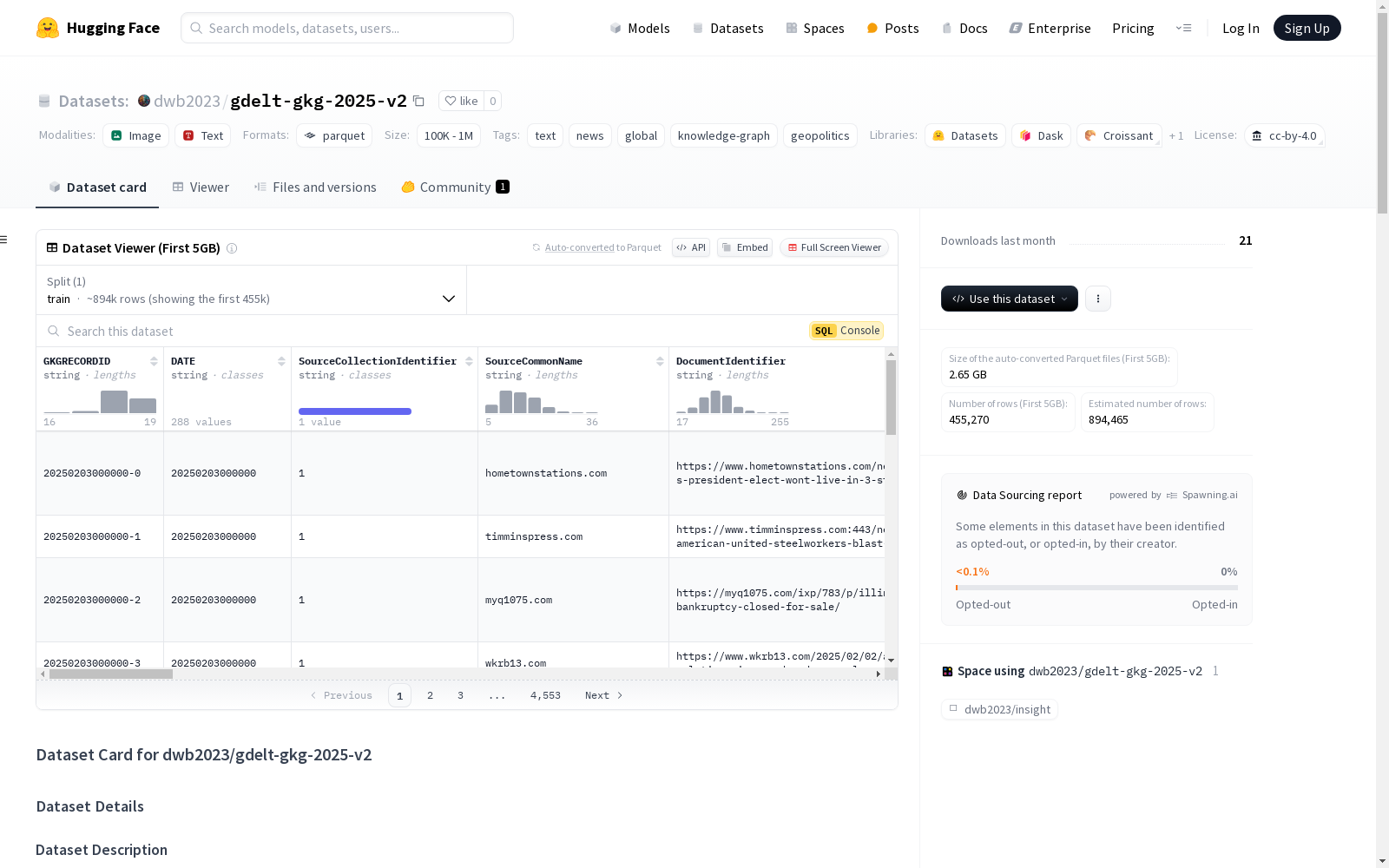Click sort icon on DATE column
Image resolution: width=1389 pixels, height=868 pixels.
(x=281, y=361)
